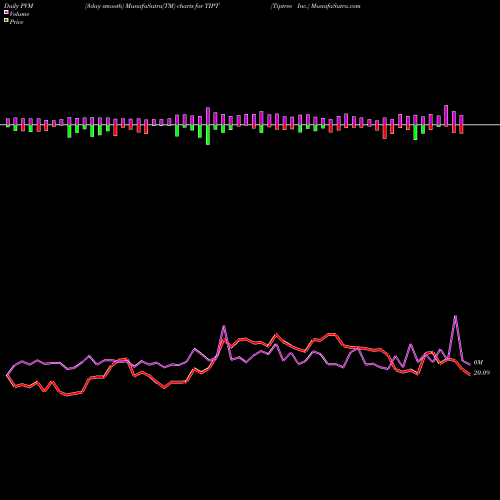Screen dimensions: 500x500
Task: Click the '(3day smooth) MunafaSutra(TM) charts for TIPT' heading
Action: coord(152,6)
